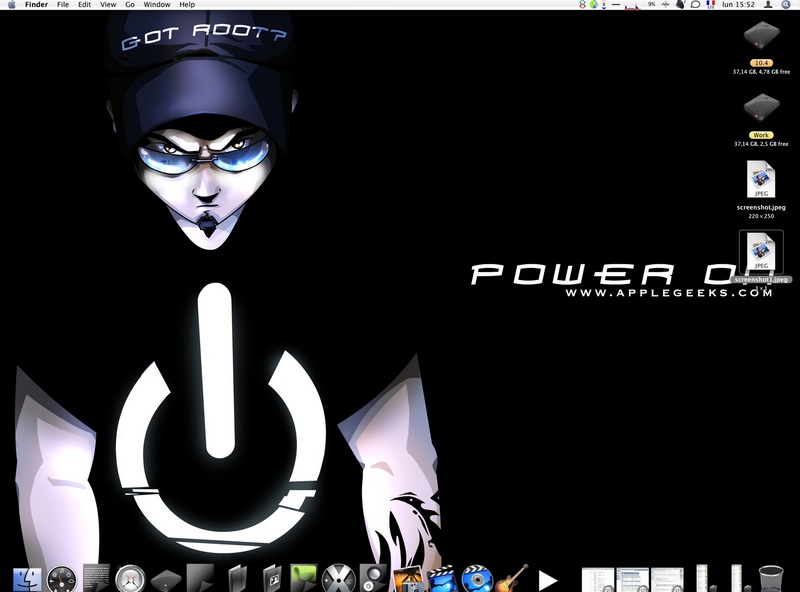Open the Window menu
The width and height of the screenshot is (800, 592).
click(157, 5)
